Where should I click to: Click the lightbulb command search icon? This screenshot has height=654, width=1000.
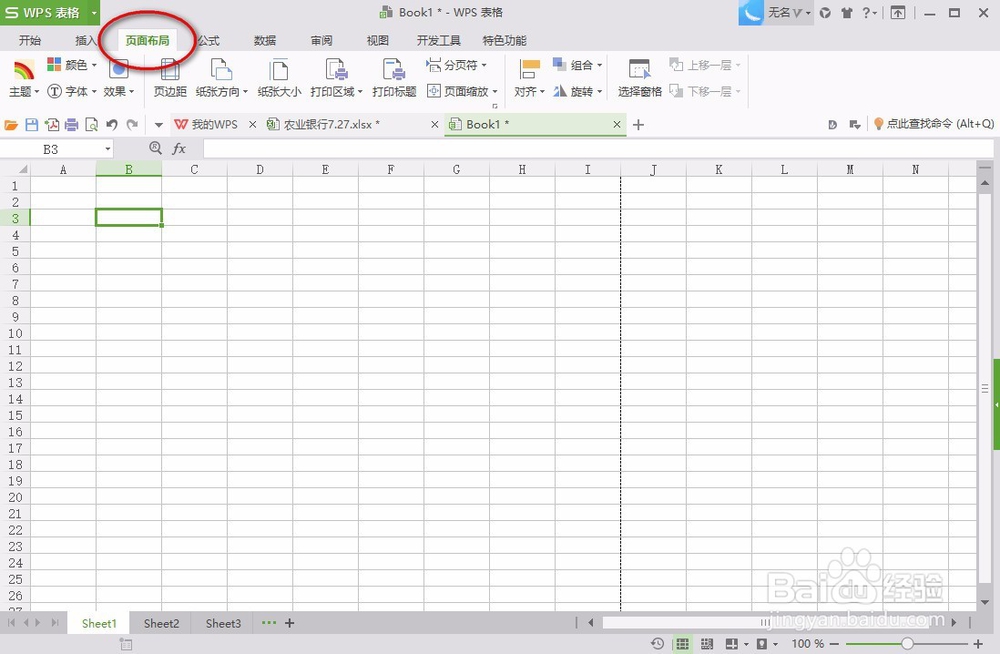[x=878, y=124]
